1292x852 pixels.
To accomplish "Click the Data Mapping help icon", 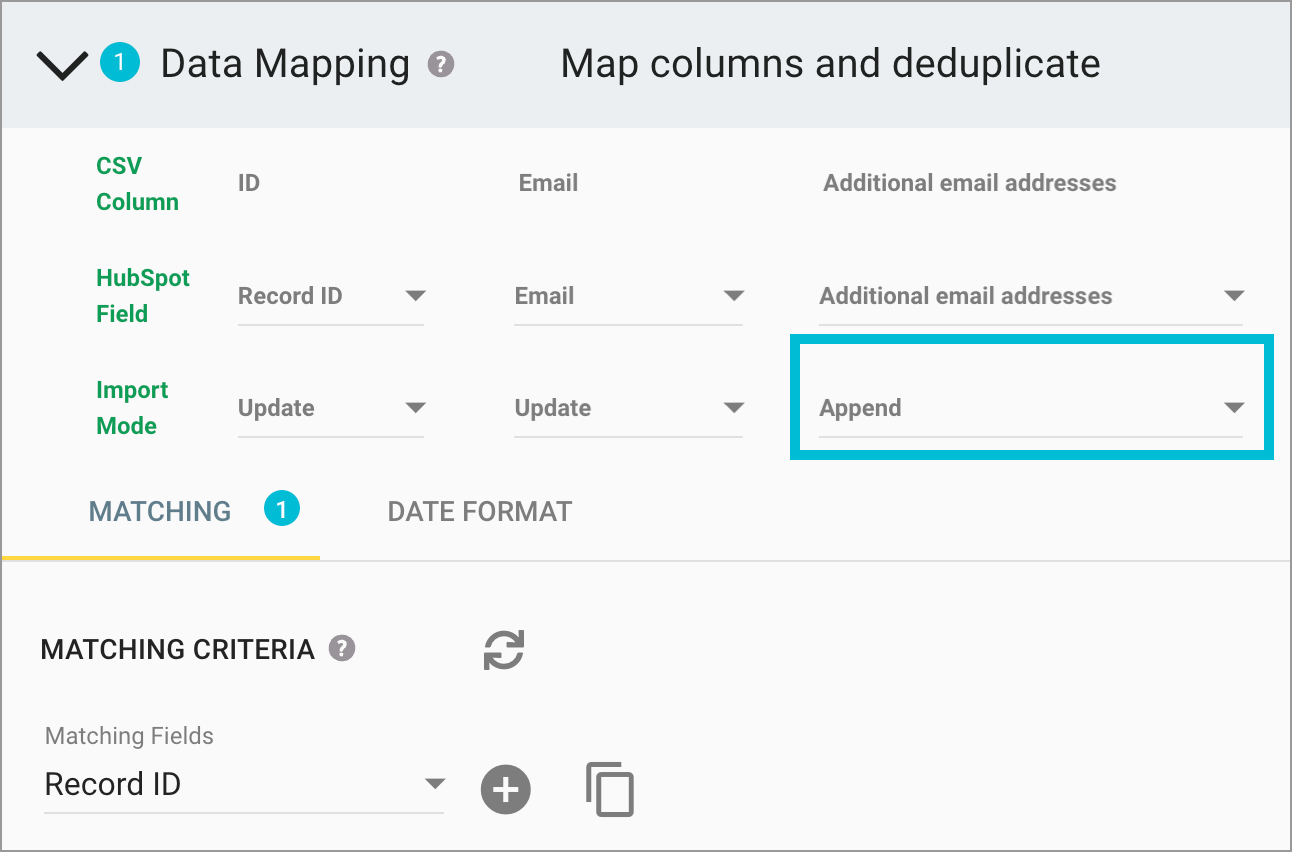I will point(442,64).
